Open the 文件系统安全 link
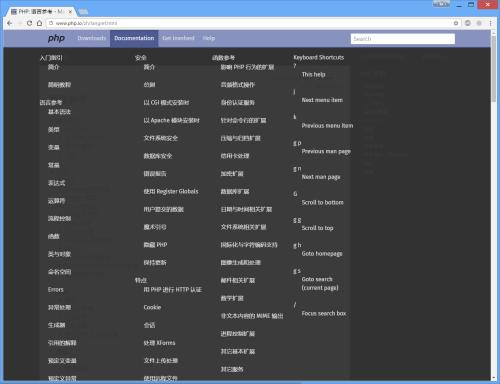 pyautogui.click(x=161, y=138)
